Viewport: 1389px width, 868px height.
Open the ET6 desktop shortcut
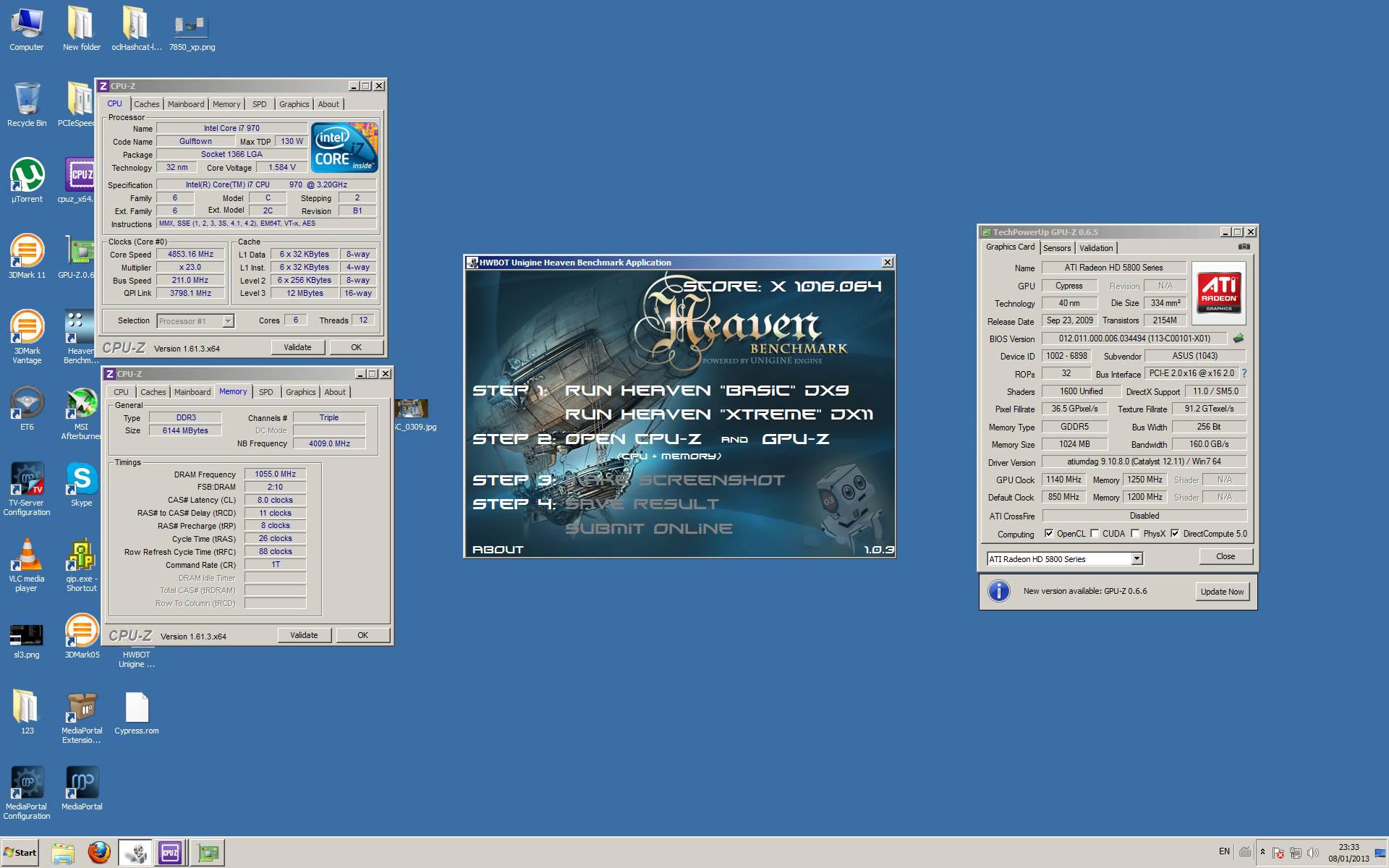(26, 409)
